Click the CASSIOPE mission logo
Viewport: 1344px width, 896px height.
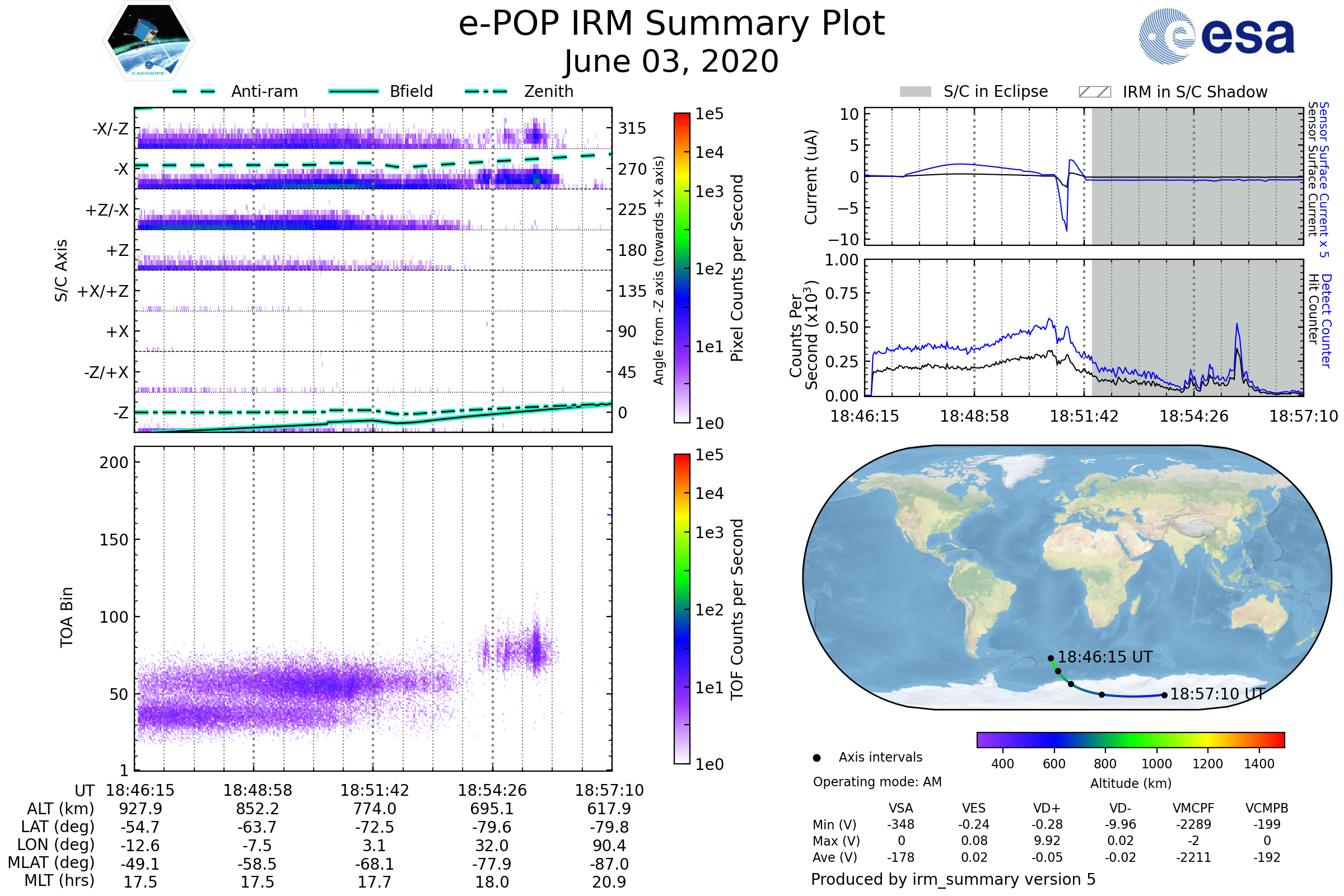(x=148, y=41)
